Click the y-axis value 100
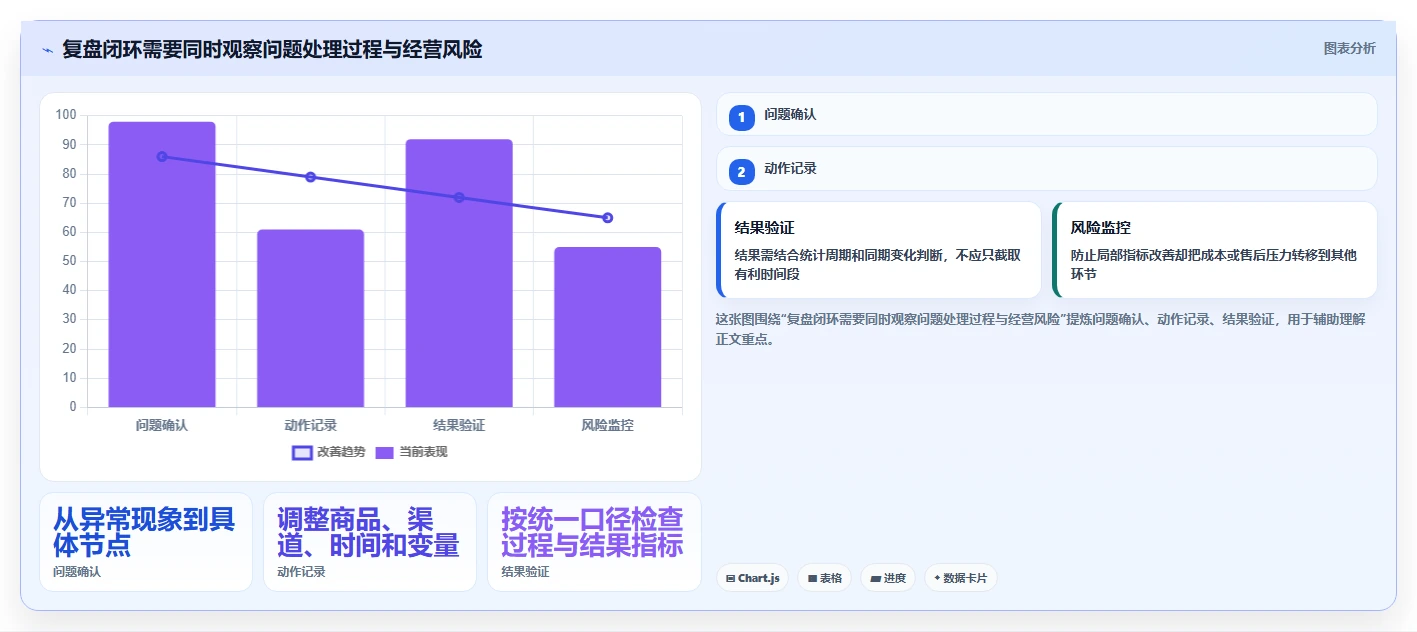Image resolution: width=1417 pixels, height=632 pixels. coord(66,115)
